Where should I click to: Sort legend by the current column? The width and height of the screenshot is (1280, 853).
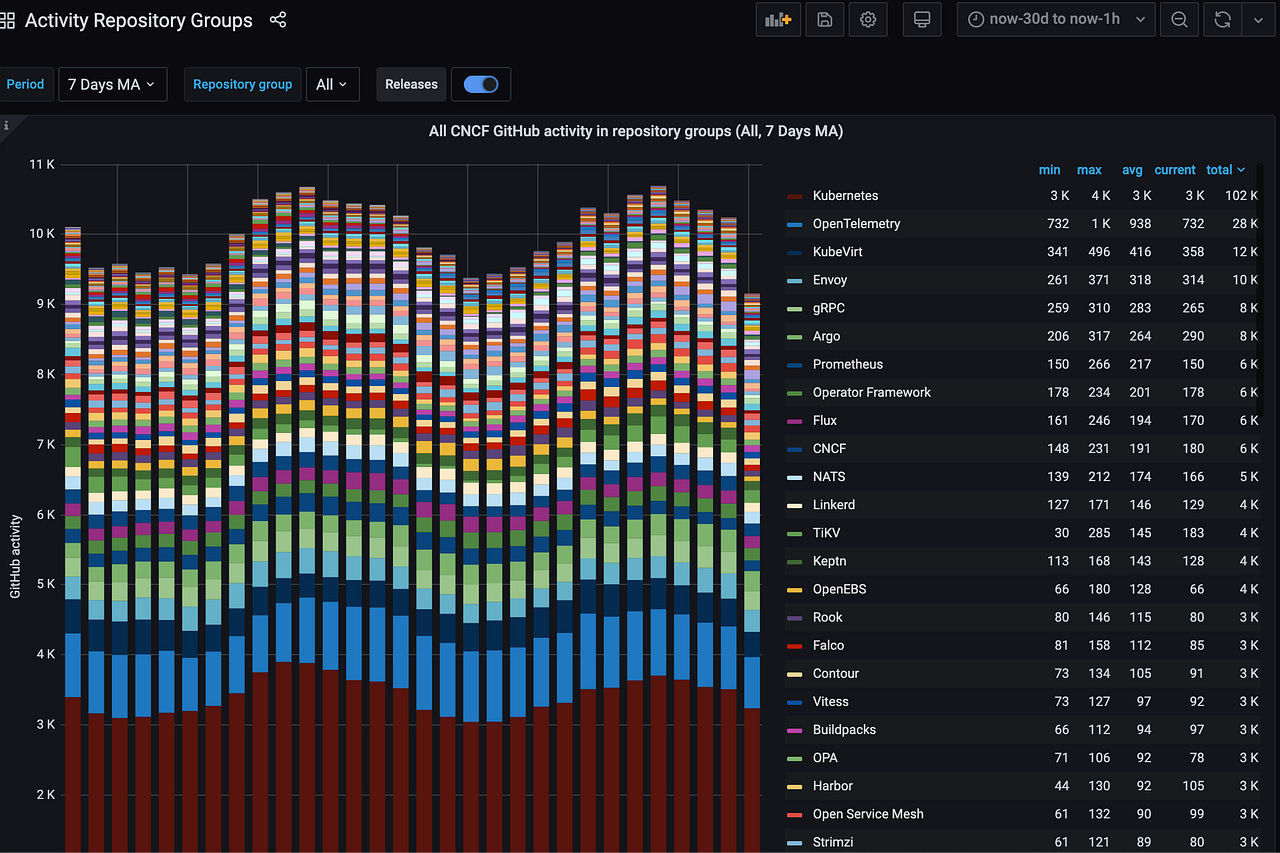point(1175,170)
